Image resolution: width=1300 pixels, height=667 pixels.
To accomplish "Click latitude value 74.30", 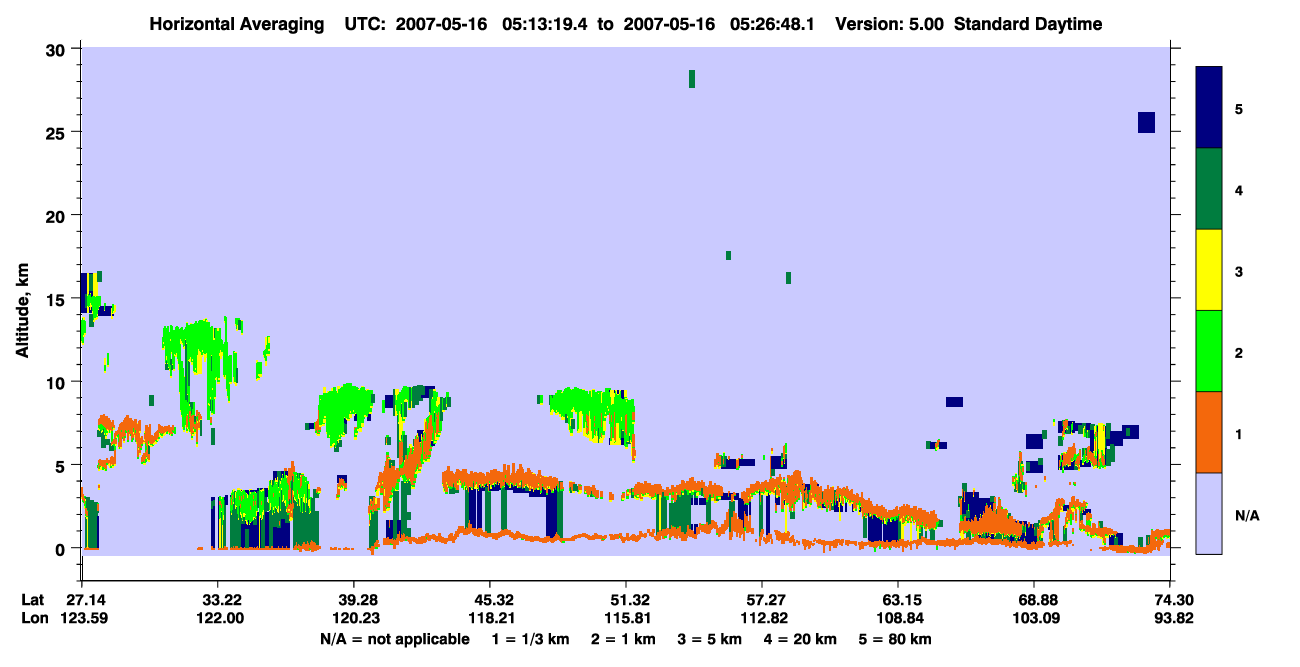I will coord(1170,600).
